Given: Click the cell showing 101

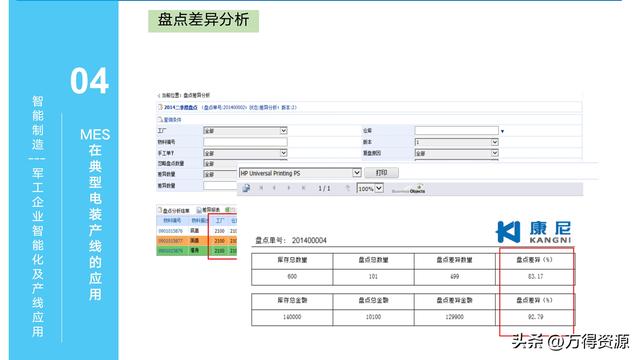Looking at the screenshot, I should 373,276.
